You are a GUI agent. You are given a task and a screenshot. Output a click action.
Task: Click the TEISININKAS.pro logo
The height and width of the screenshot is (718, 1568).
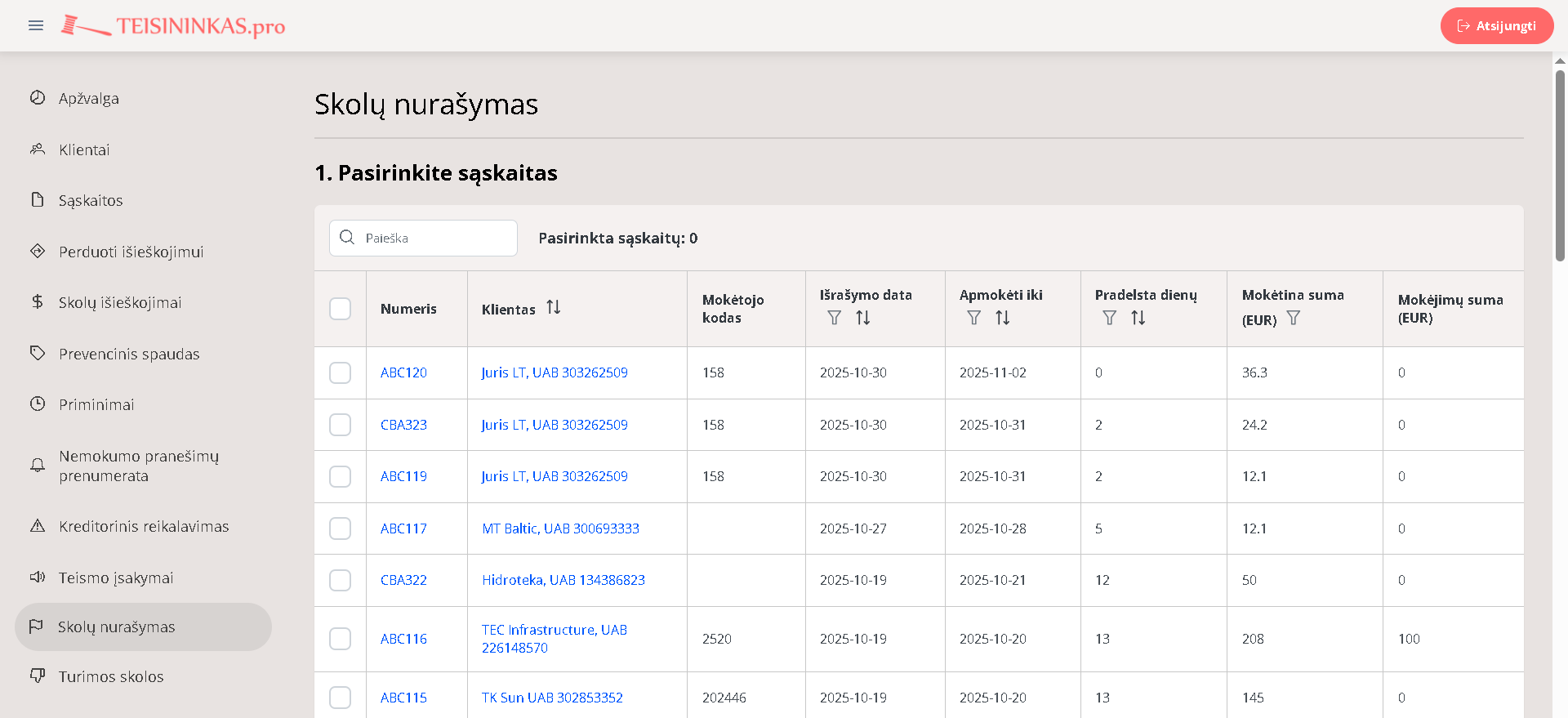tap(173, 26)
